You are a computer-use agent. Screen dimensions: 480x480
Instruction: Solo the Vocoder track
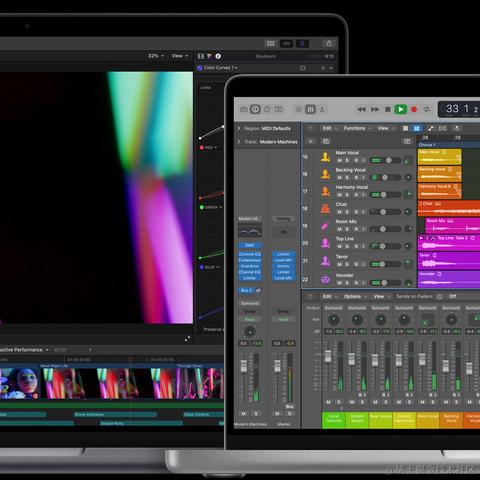click(347, 283)
